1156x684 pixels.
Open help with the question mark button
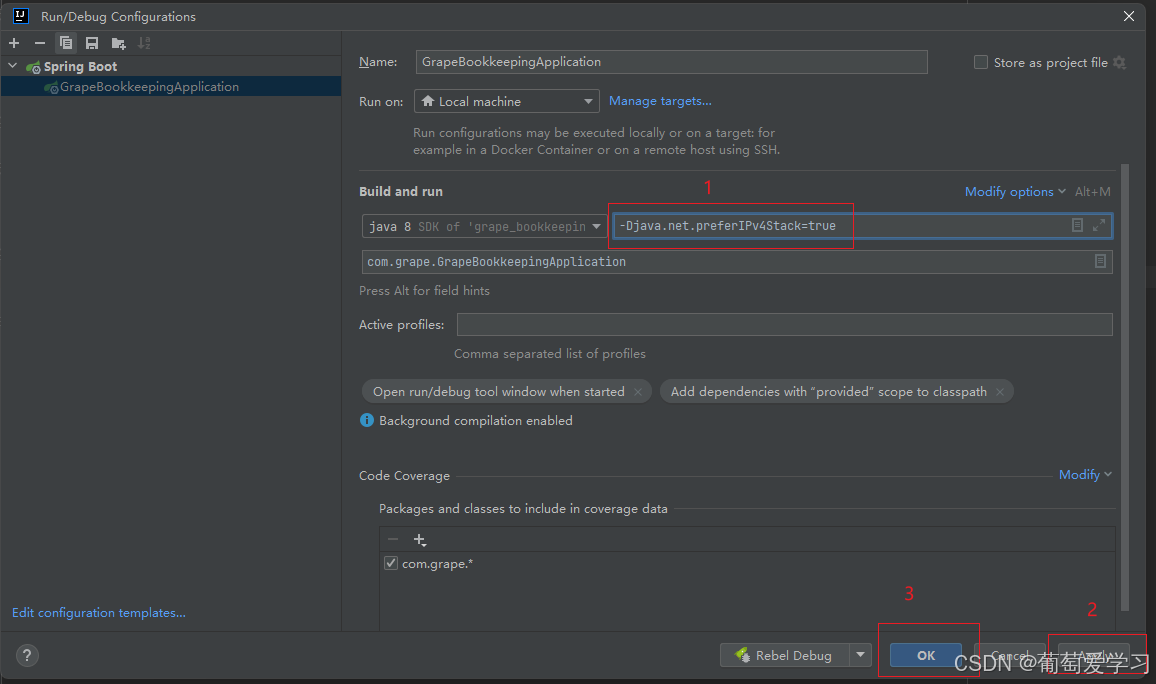(27, 655)
